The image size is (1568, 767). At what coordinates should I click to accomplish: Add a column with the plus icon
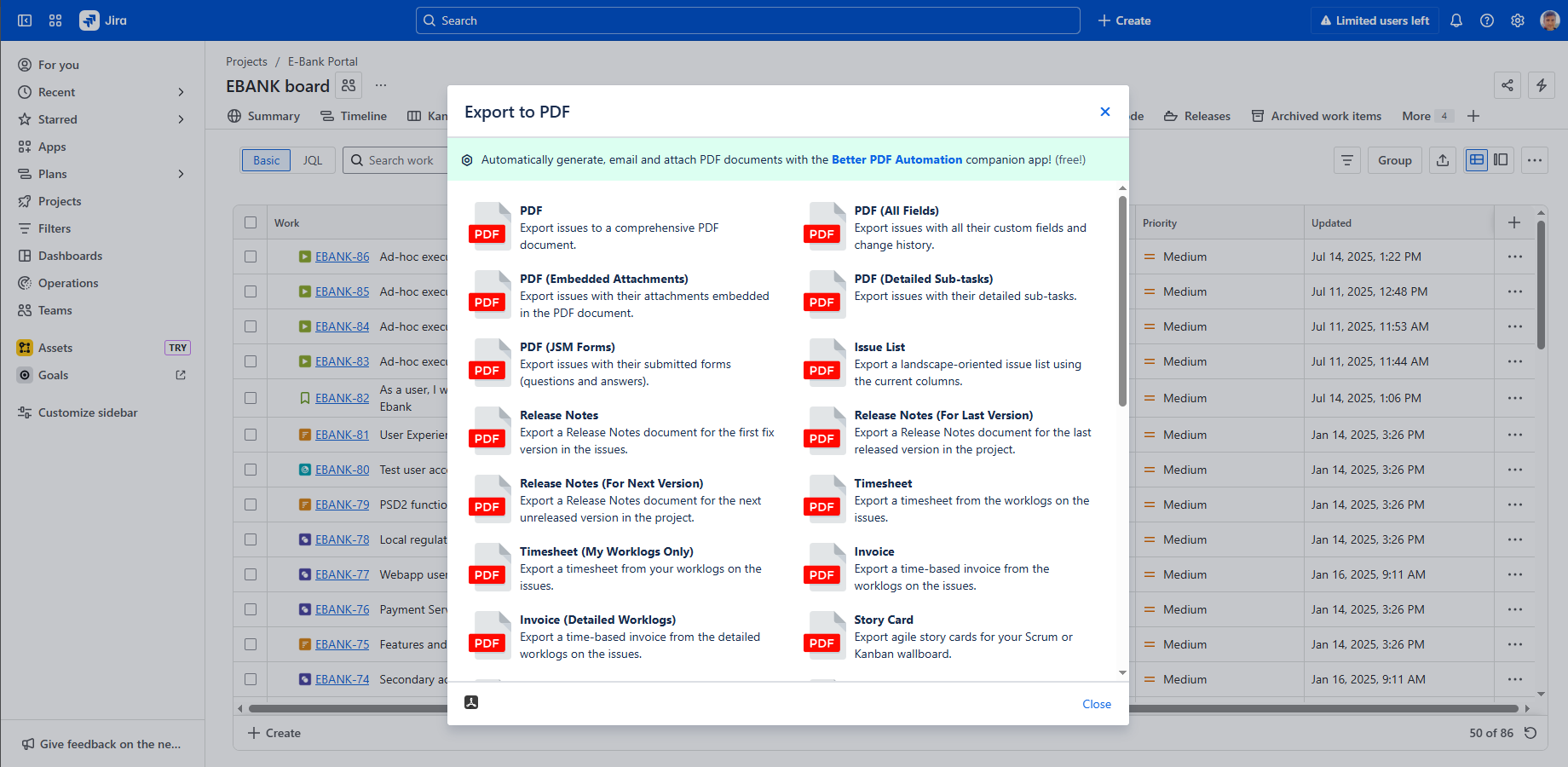pyautogui.click(x=1514, y=222)
